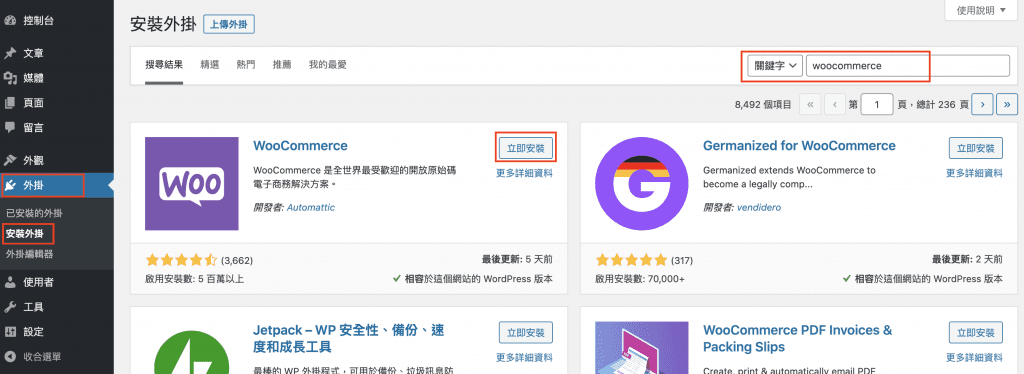
Task: Click the 外掛 plug icon in sidebar
Action: (x=11, y=186)
